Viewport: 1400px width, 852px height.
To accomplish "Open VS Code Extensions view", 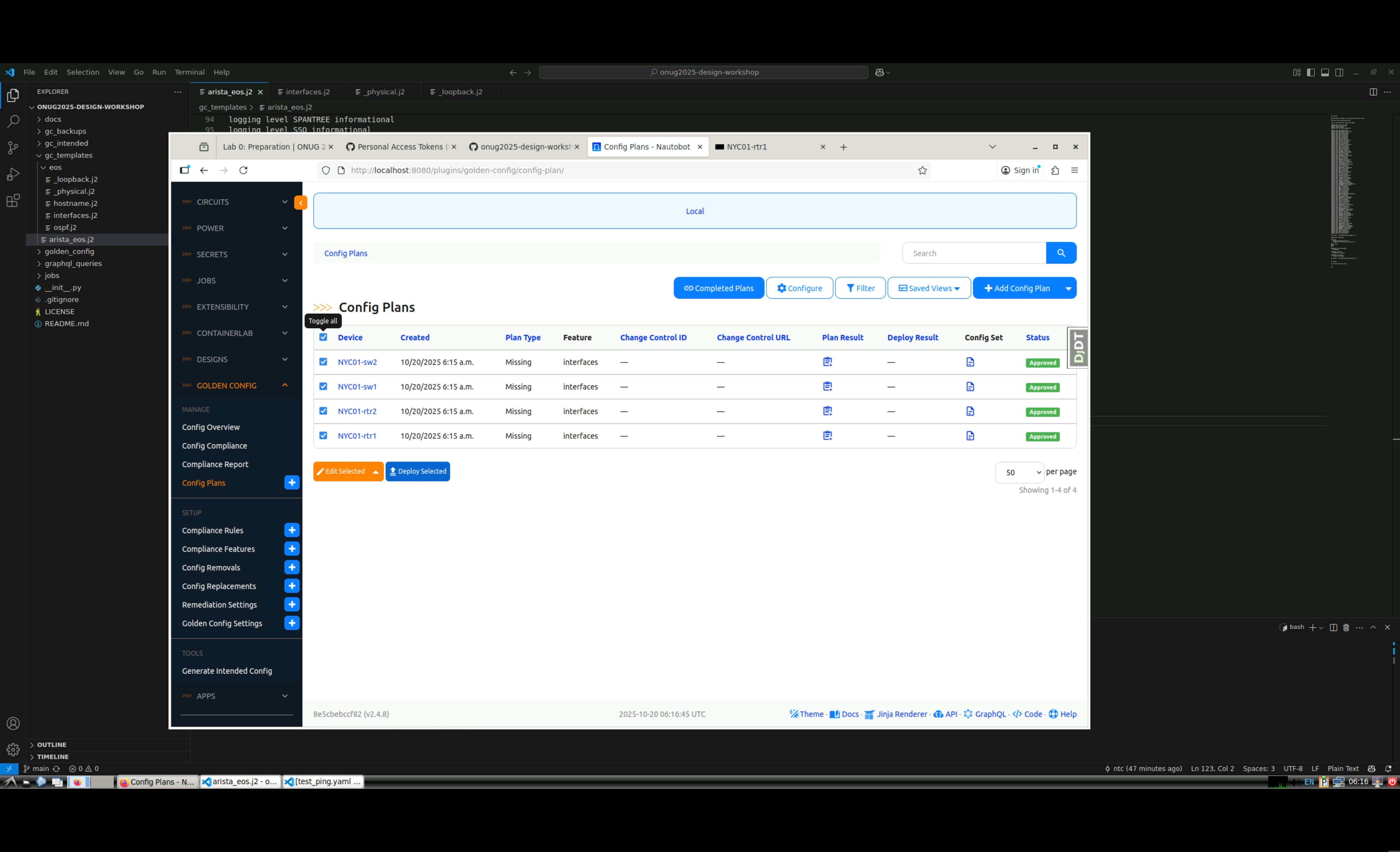I will pyautogui.click(x=13, y=200).
